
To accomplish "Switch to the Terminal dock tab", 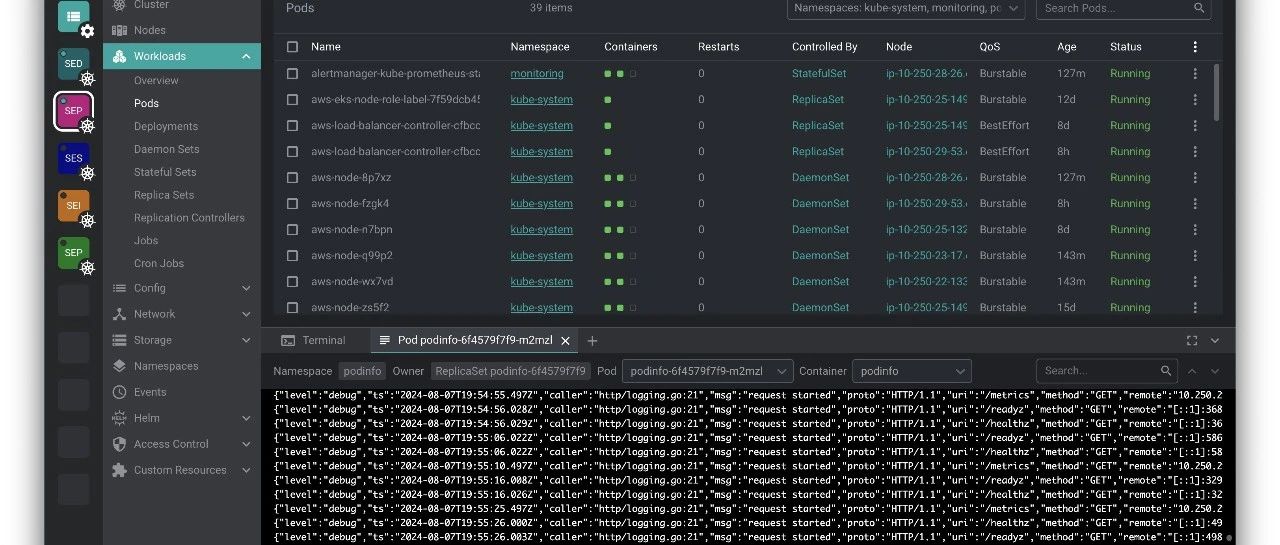I will 314,341.
